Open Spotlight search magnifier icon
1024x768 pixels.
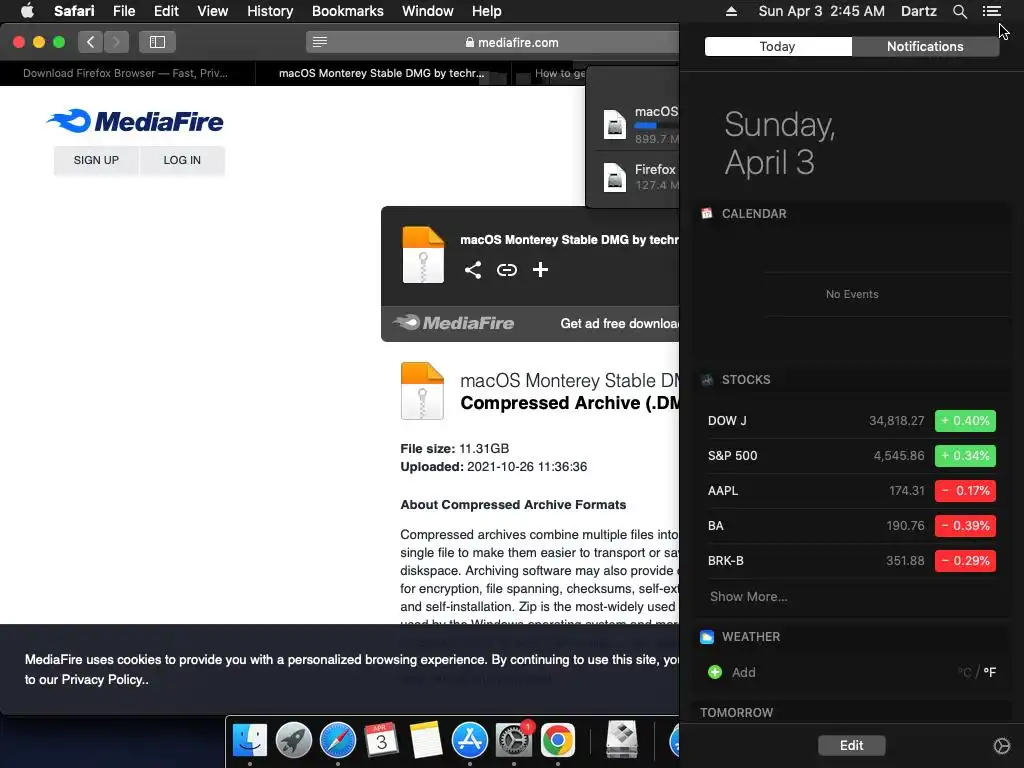pos(959,11)
